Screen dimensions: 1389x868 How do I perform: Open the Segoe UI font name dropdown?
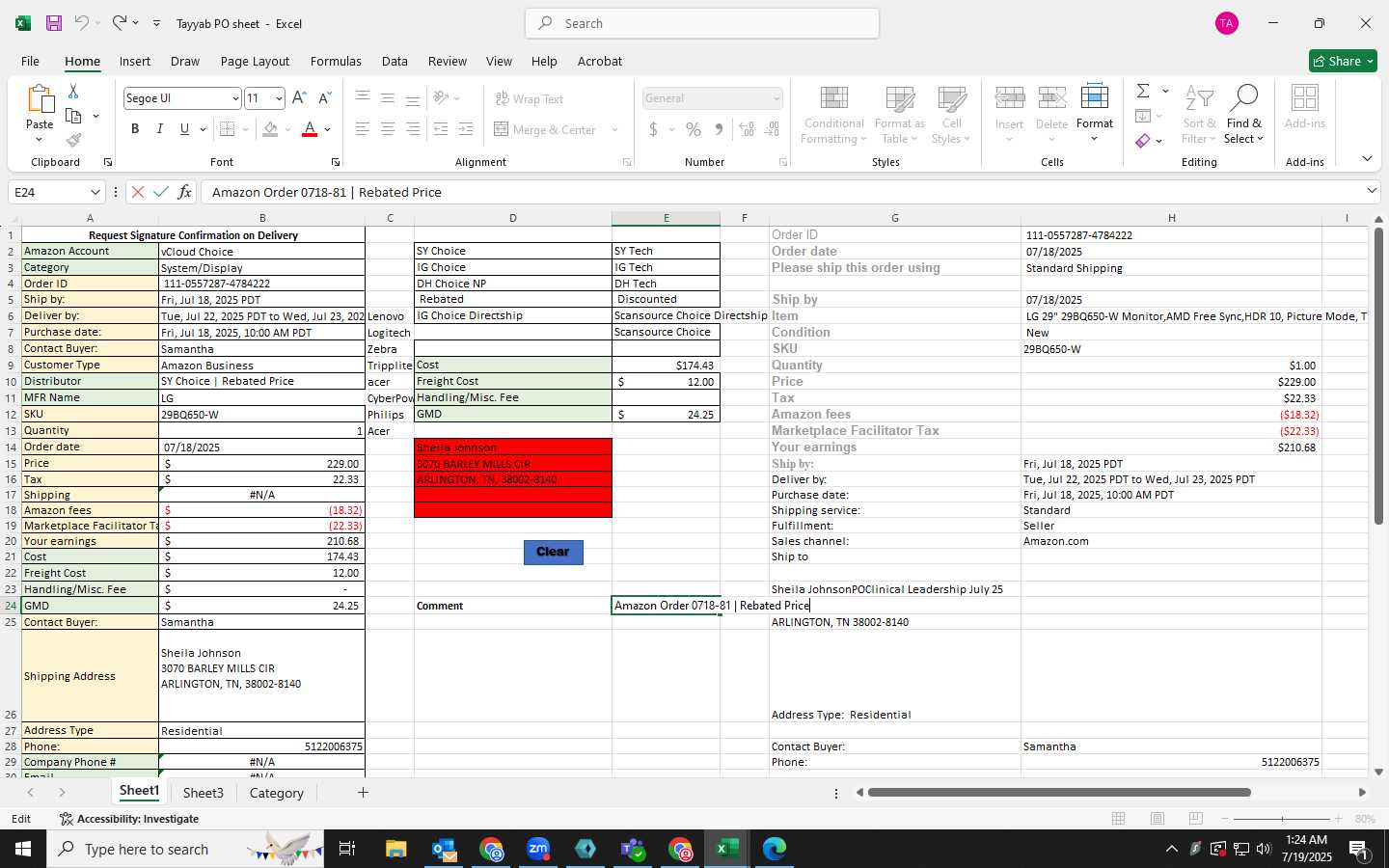[235, 98]
